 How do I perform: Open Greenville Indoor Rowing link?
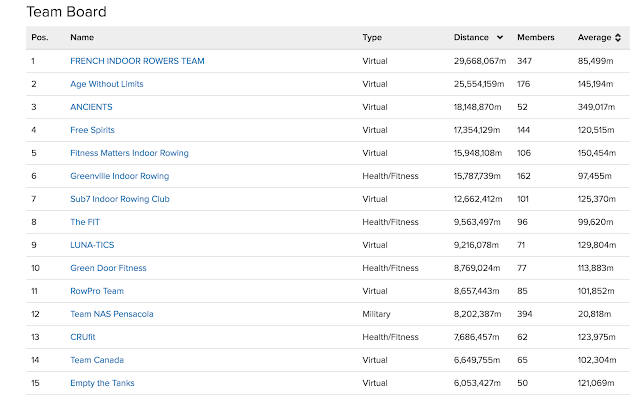coord(120,176)
